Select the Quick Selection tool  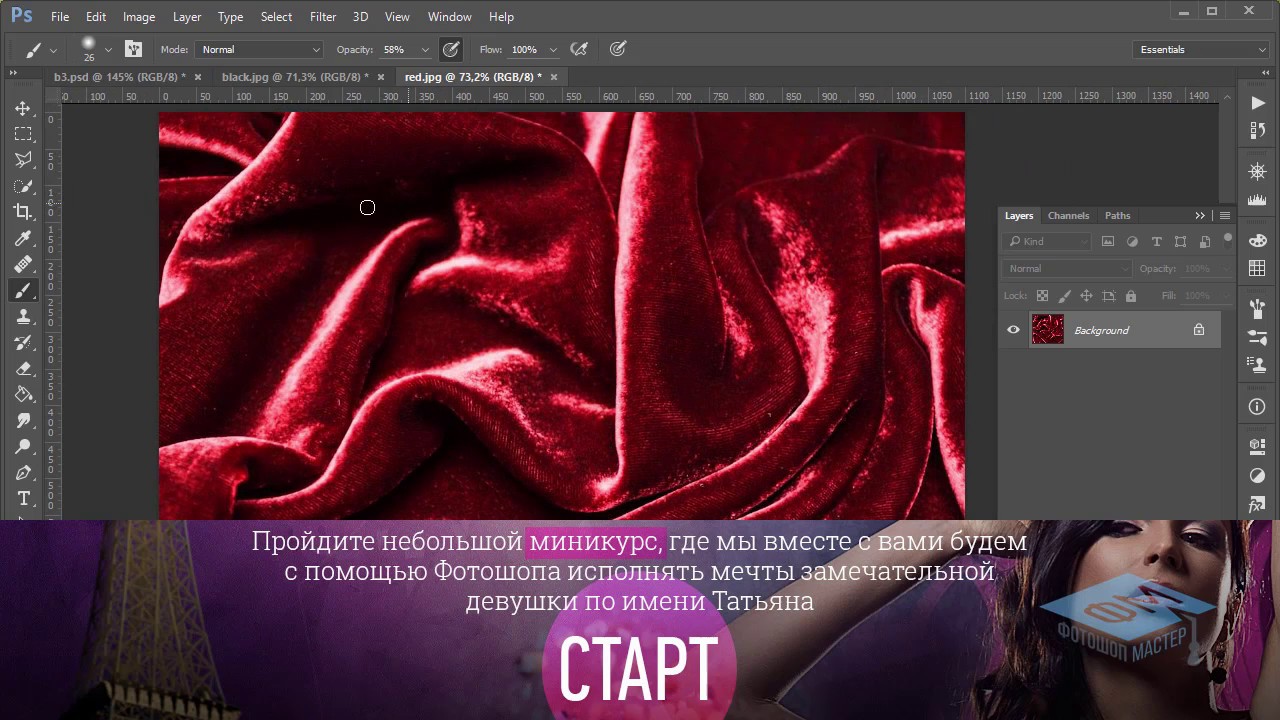[x=23, y=186]
